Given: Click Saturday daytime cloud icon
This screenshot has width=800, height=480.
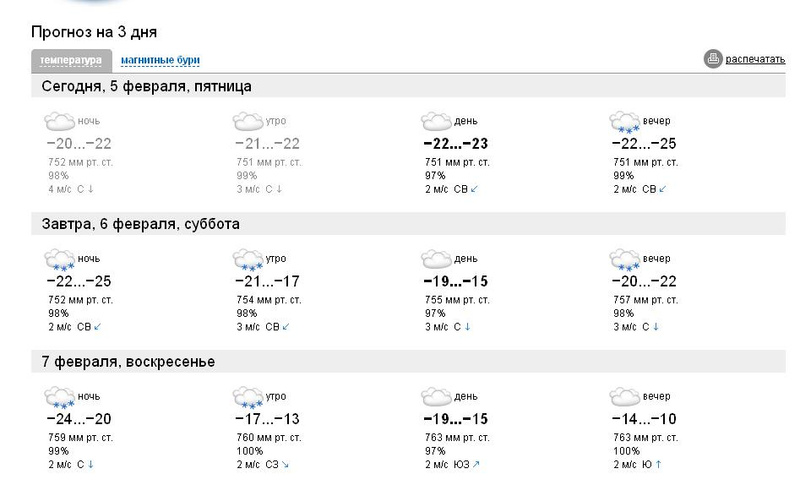Looking at the screenshot, I should pos(436,259).
